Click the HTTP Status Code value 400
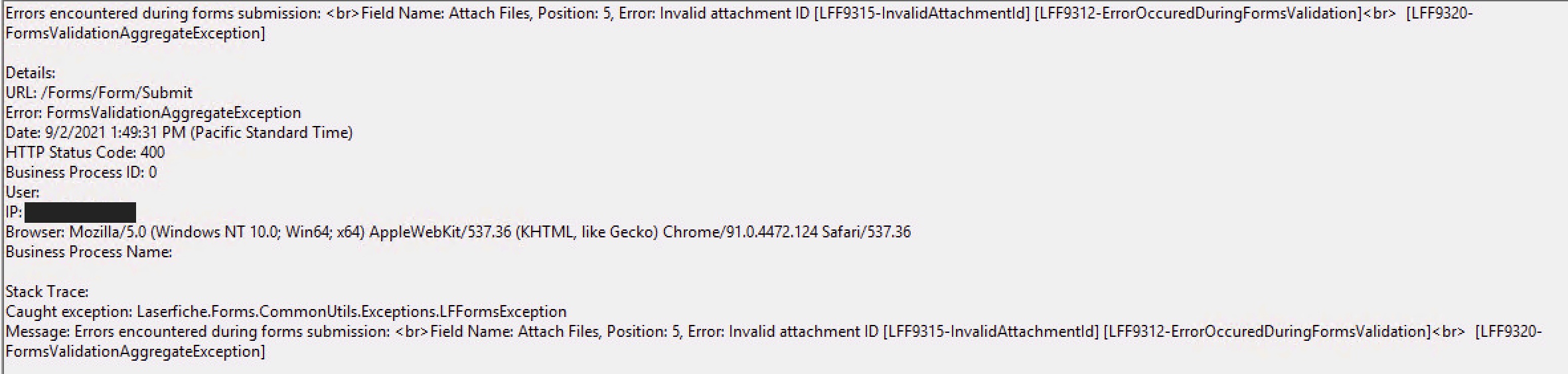The height and width of the screenshot is (374, 1568). (153, 153)
